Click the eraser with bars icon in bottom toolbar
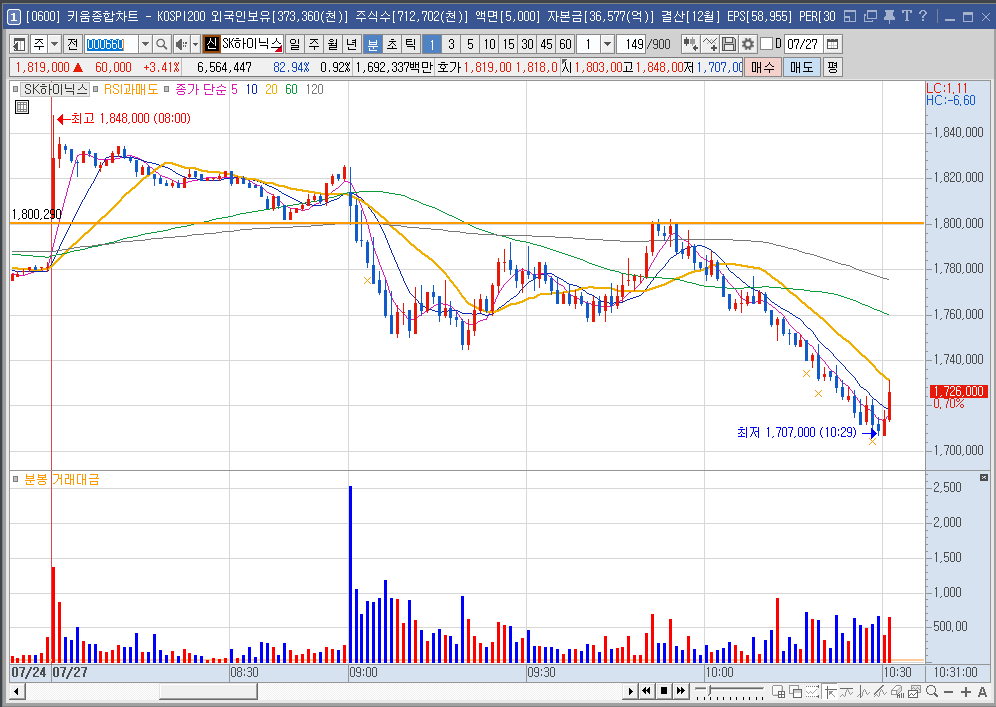Image resolution: width=996 pixels, height=707 pixels. (898, 691)
